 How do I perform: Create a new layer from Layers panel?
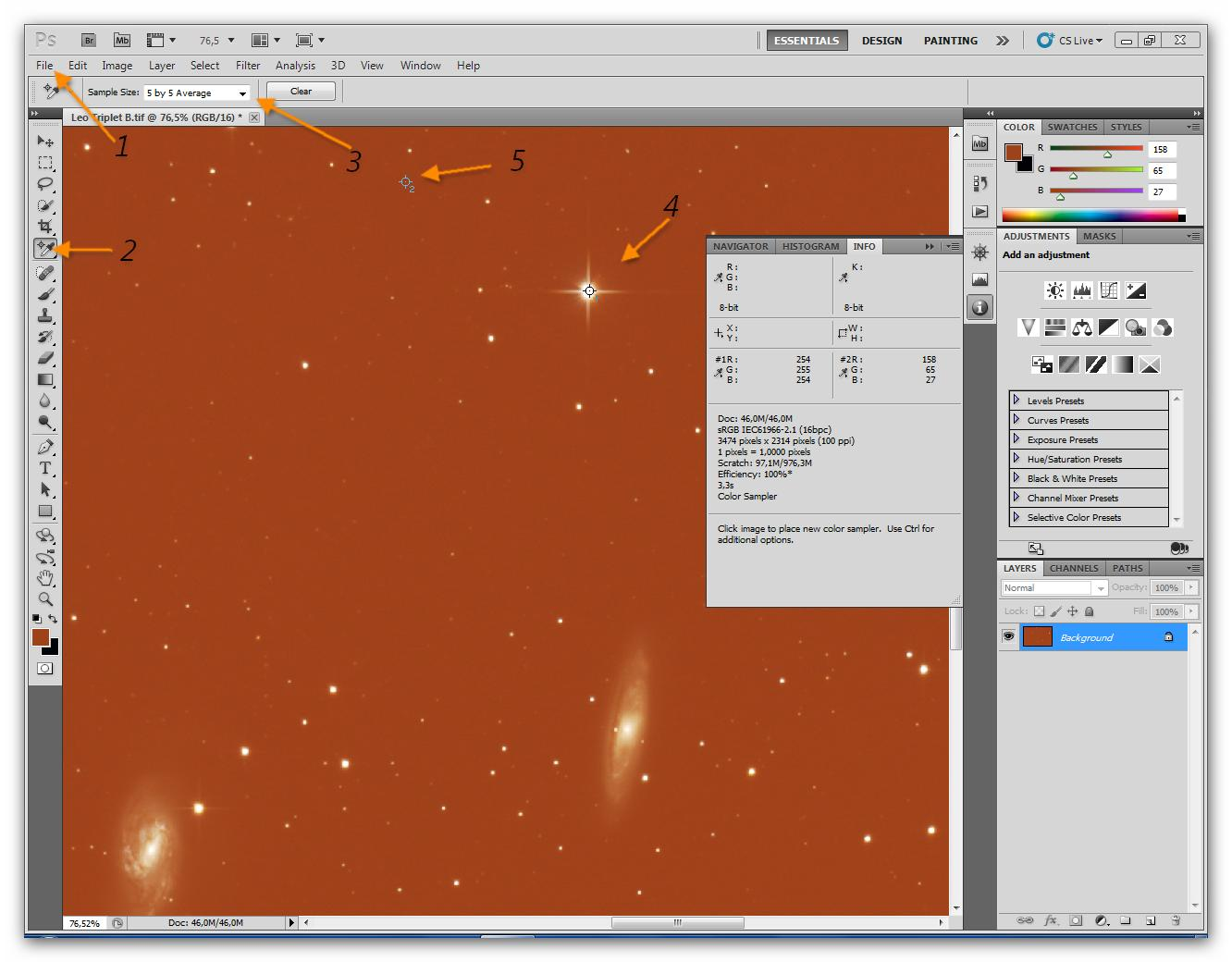click(x=1151, y=920)
